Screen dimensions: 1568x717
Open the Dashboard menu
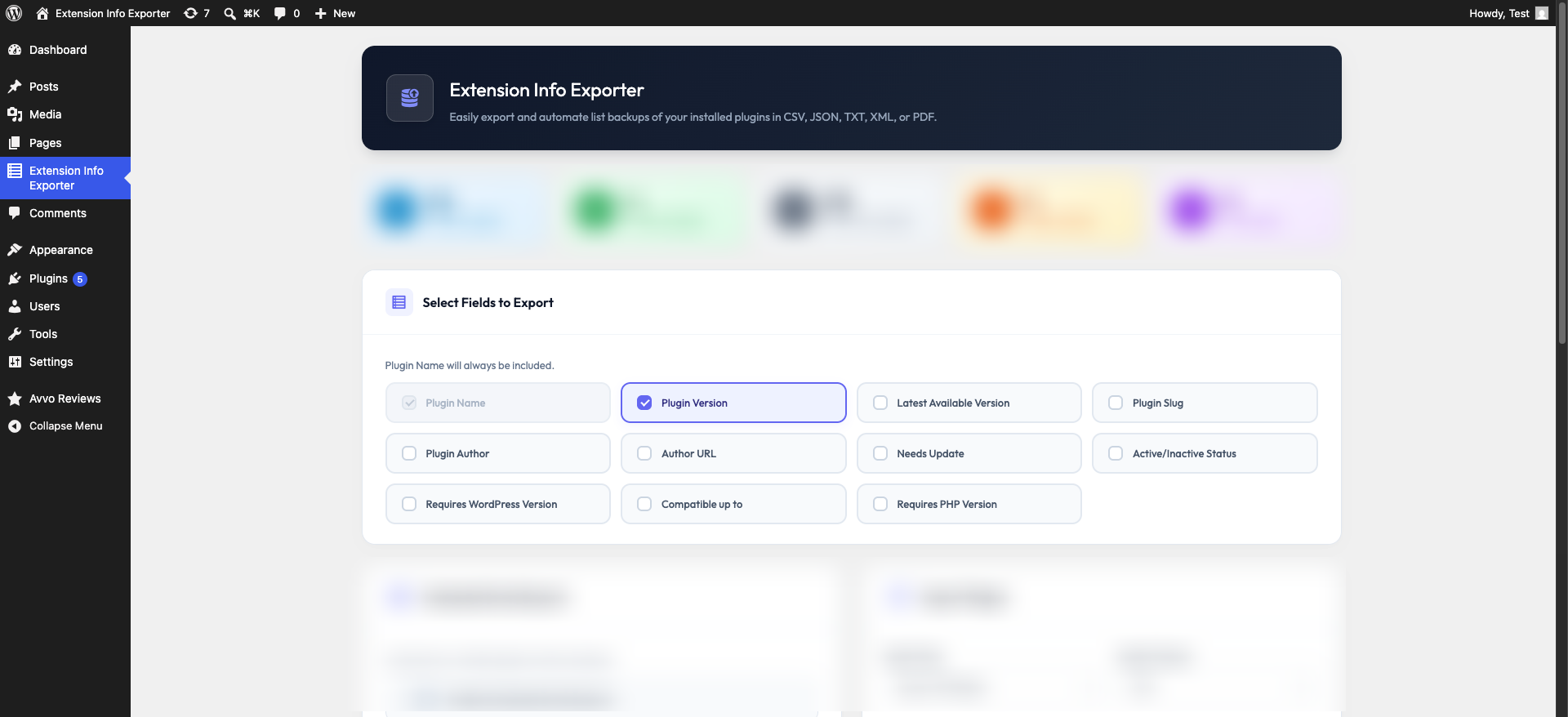click(58, 50)
